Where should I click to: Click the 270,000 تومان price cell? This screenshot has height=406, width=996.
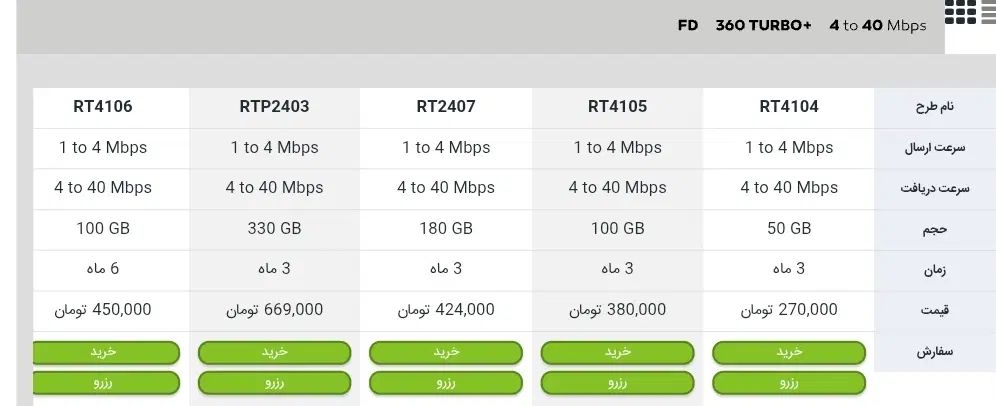pyautogui.click(x=788, y=311)
